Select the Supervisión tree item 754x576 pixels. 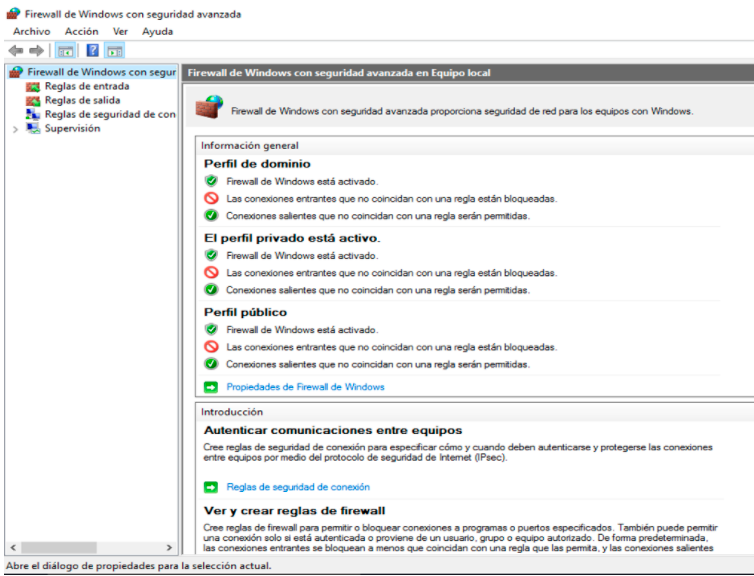click(72, 128)
